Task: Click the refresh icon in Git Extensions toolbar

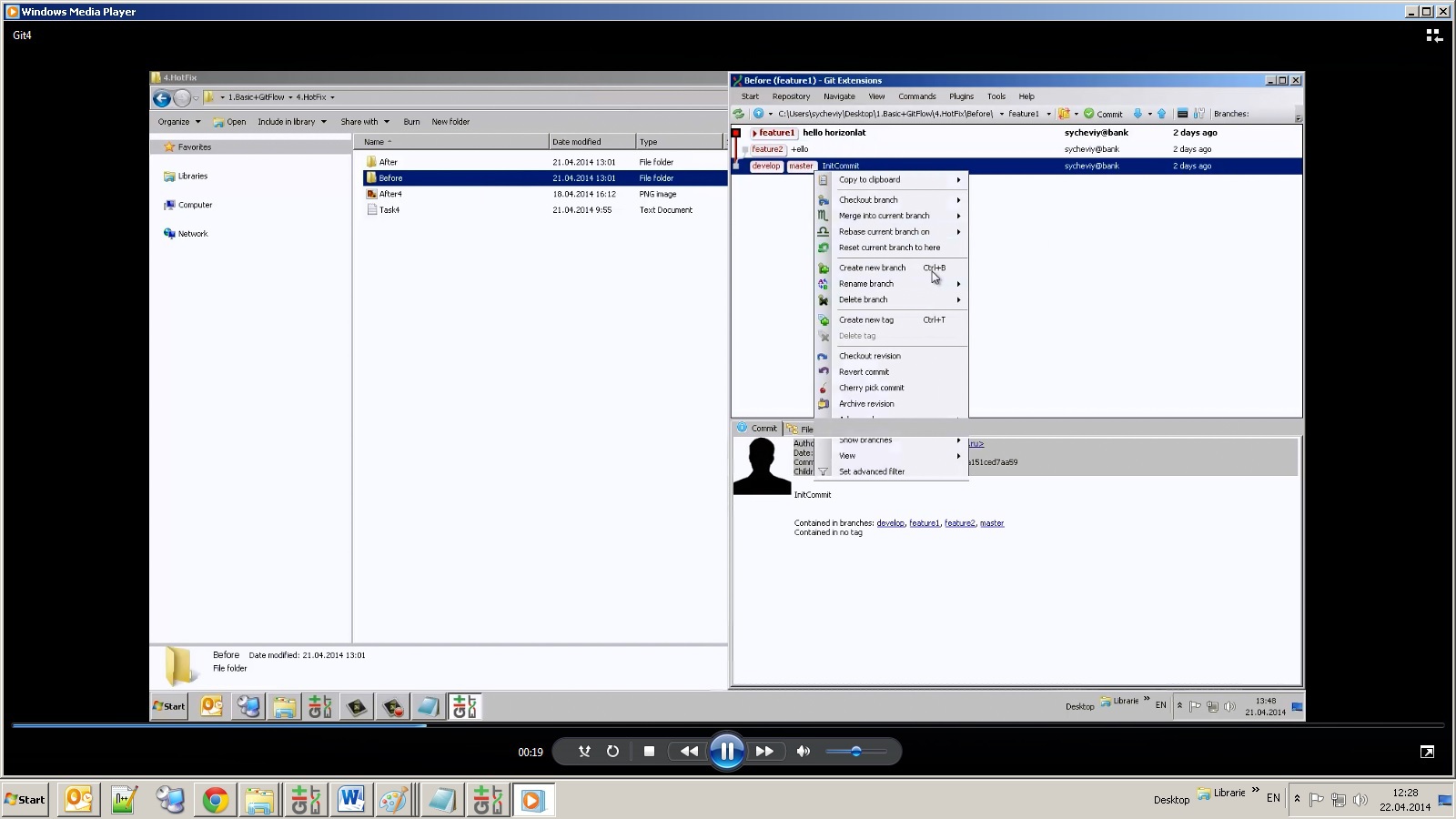Action: (738, 114)
